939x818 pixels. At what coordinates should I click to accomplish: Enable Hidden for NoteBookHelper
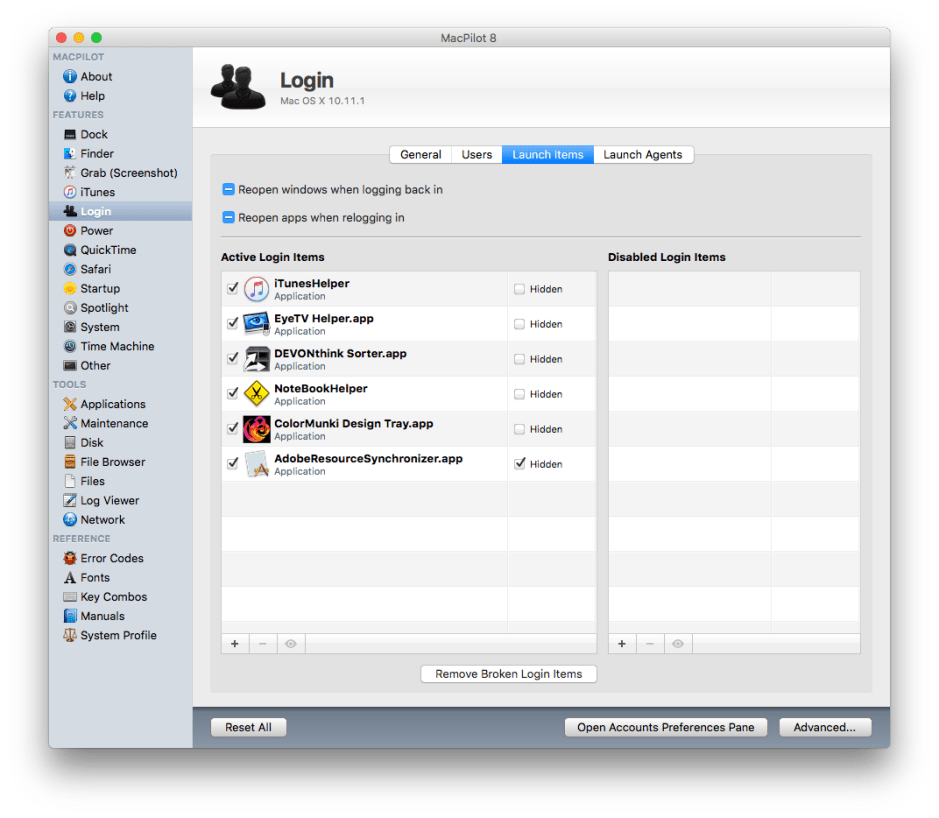tap(519, 394)
